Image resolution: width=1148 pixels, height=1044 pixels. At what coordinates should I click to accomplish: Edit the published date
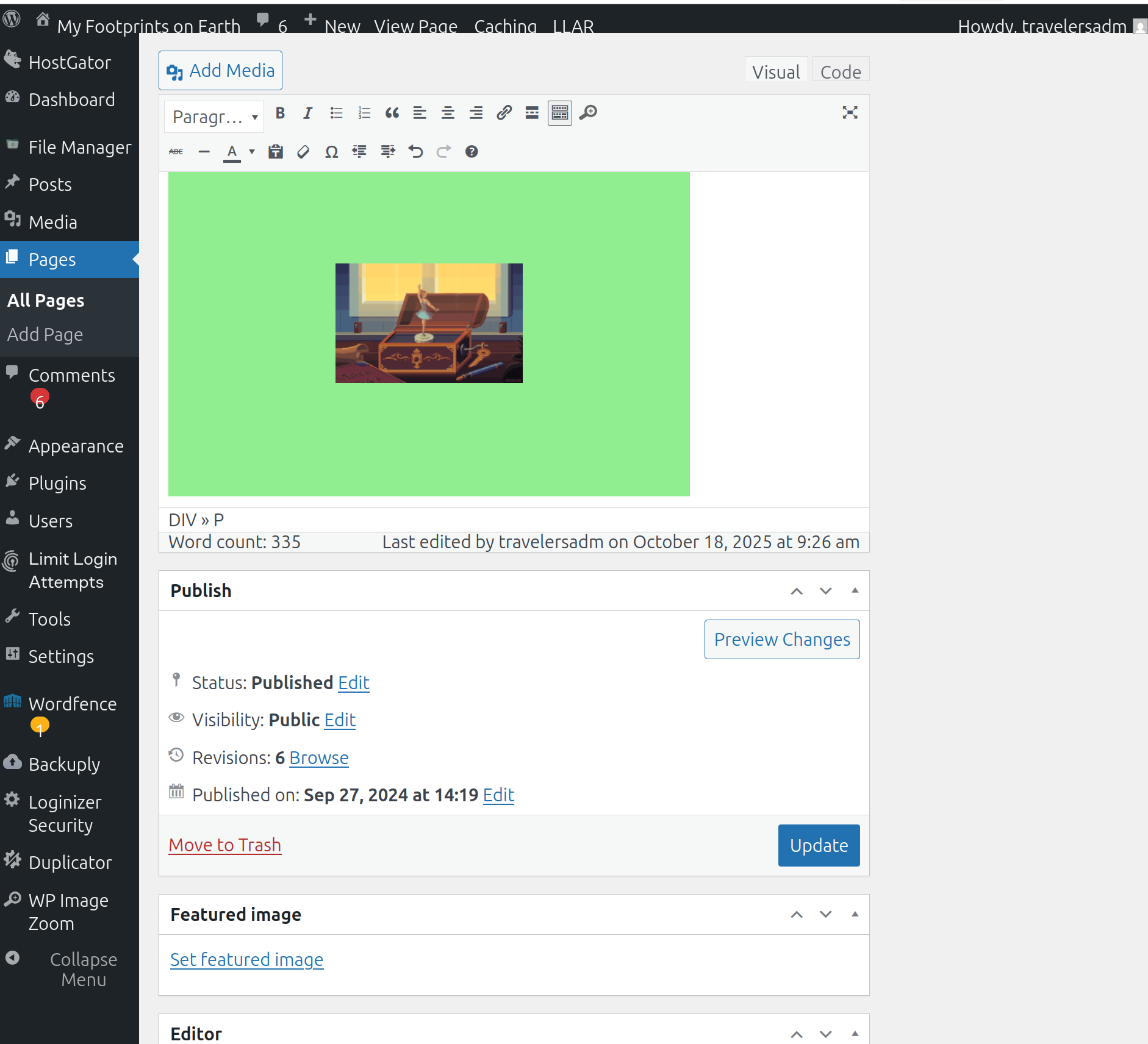pos(498,795)
